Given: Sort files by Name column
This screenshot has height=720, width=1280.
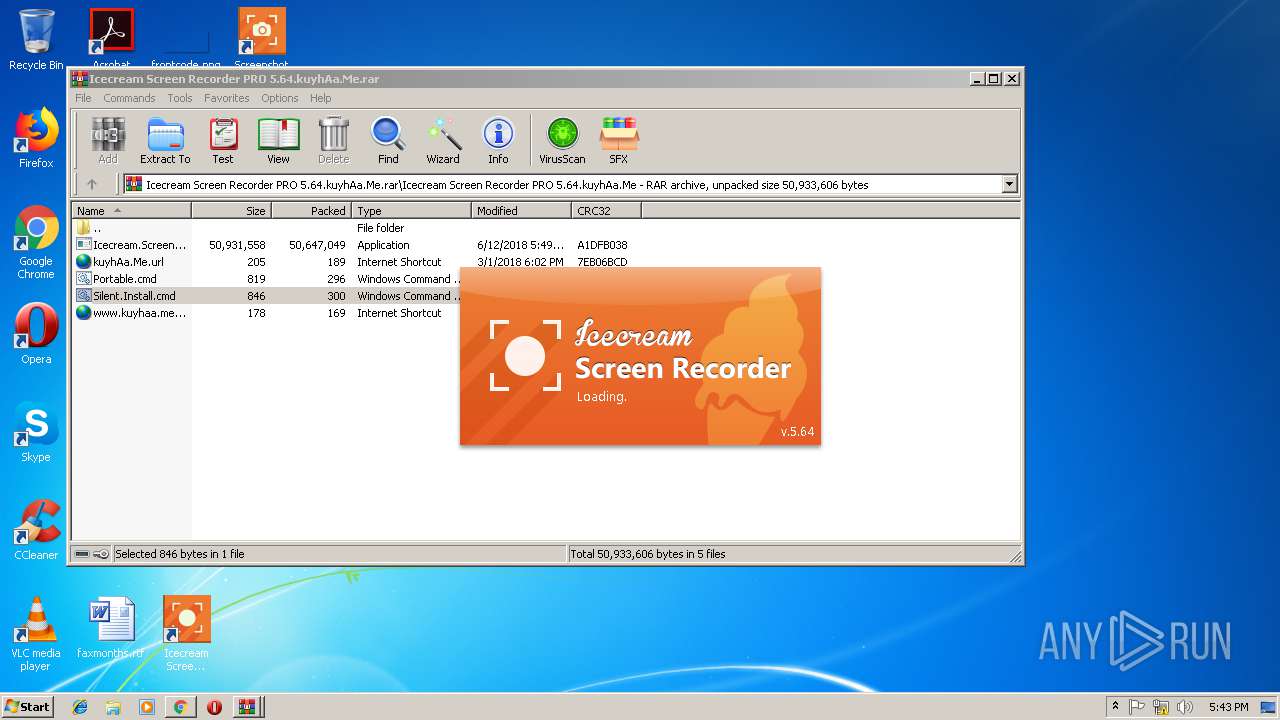Looking at the screenshot, I should (x=131, y=211).
